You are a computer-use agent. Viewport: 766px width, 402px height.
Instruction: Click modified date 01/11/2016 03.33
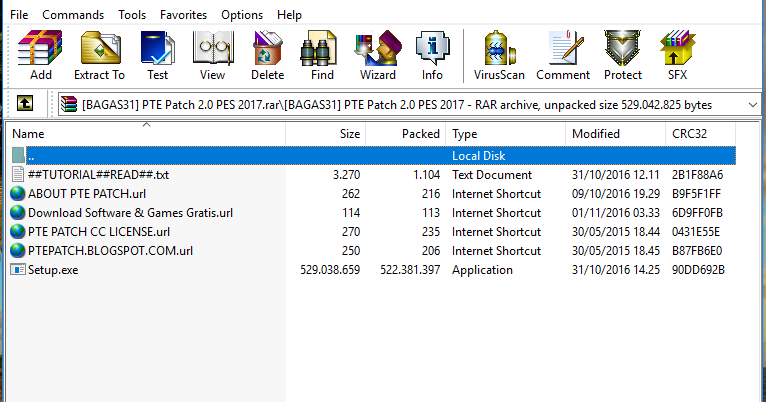pos(616,213)
